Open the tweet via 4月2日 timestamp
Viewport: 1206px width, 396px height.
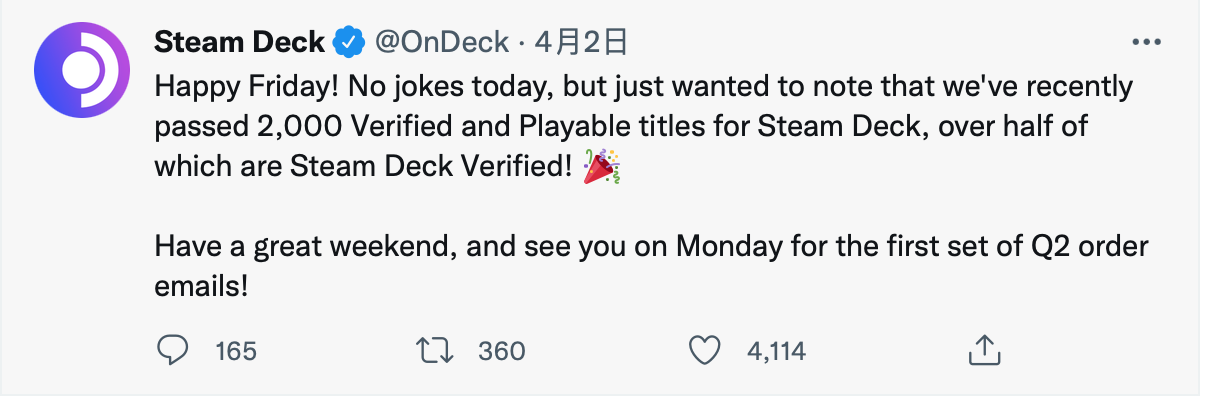581,42
